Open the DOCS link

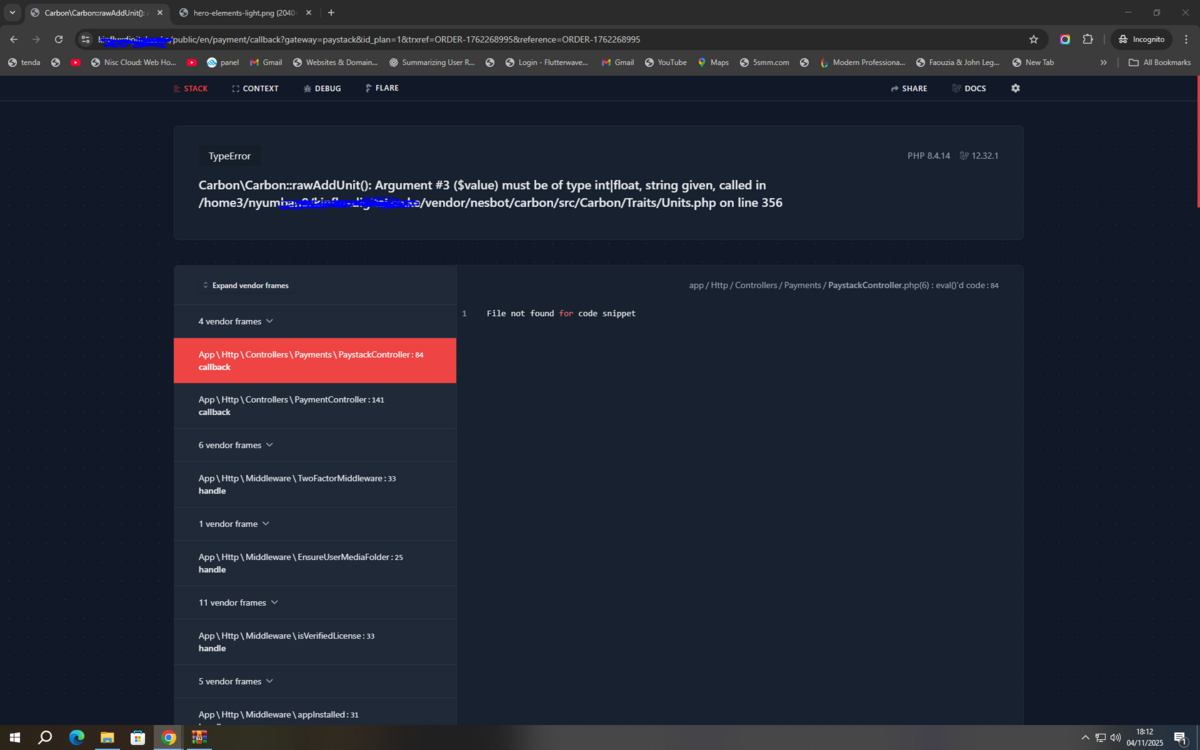968,88
